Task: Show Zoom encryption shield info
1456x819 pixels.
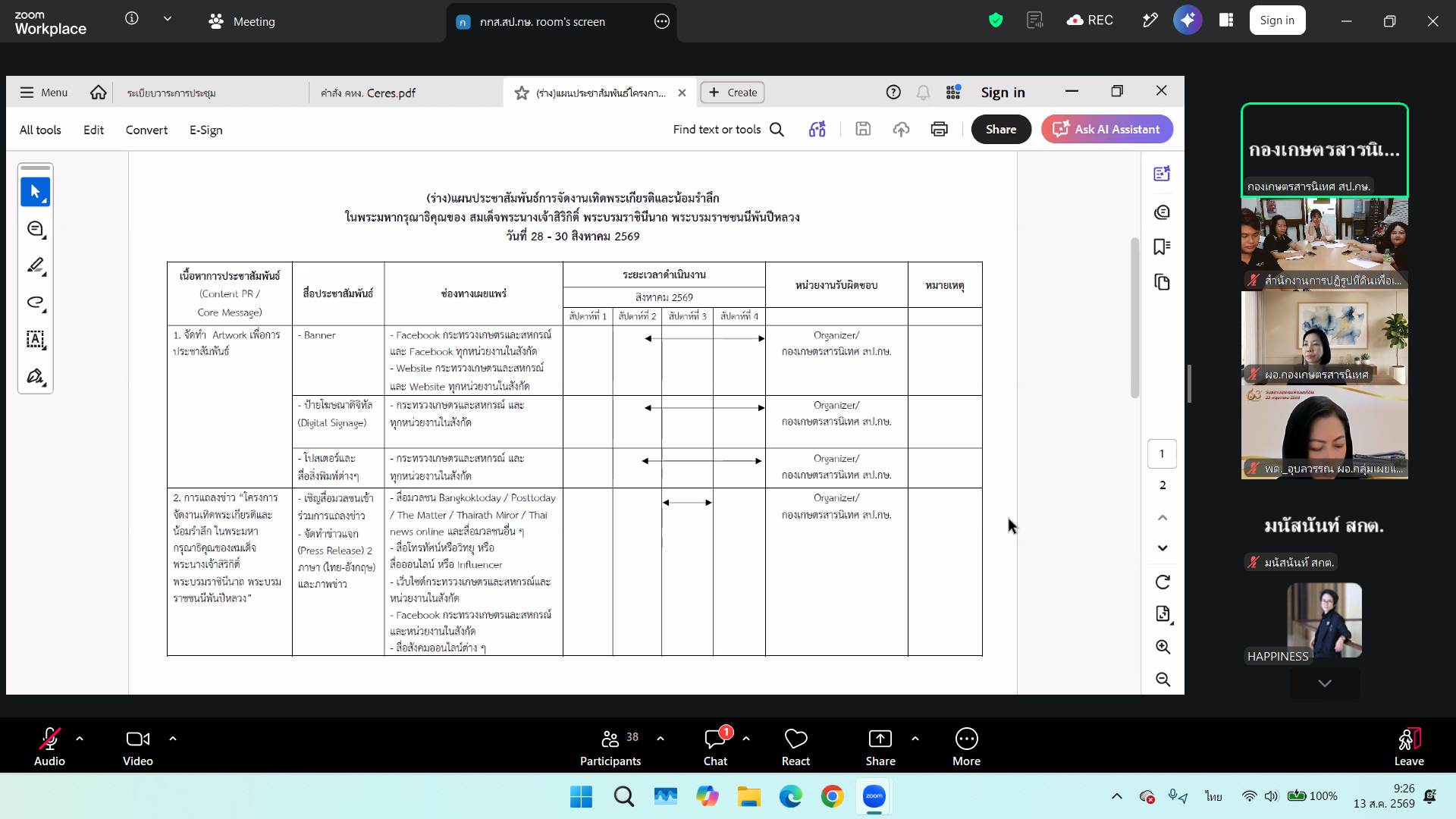Action: tap(996, 20)
